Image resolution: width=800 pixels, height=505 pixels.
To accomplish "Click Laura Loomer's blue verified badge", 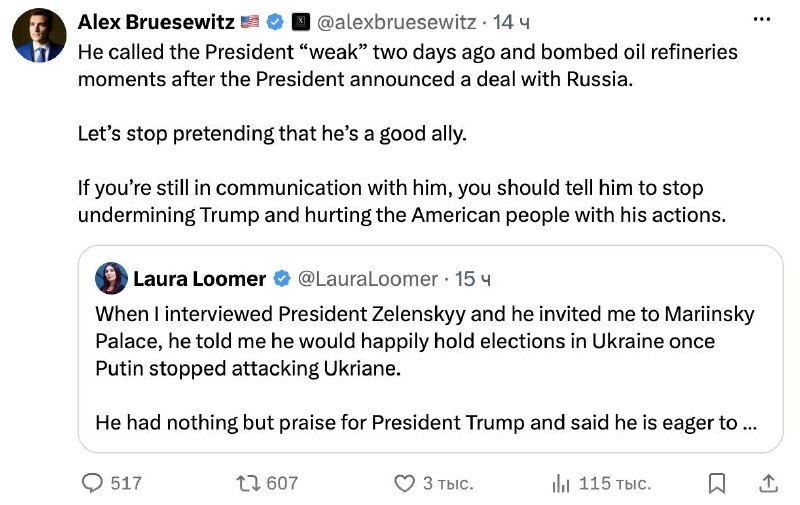I will [282, 279].
